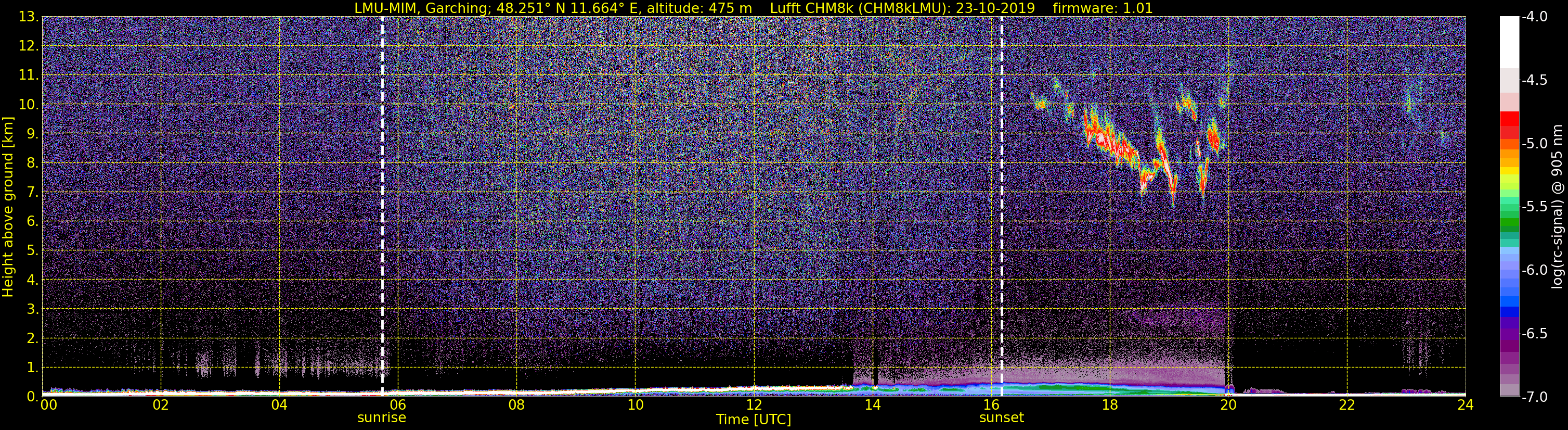Click the "10" time axis tick label
Screen dimensions: 1568x430
click(636, 405)
